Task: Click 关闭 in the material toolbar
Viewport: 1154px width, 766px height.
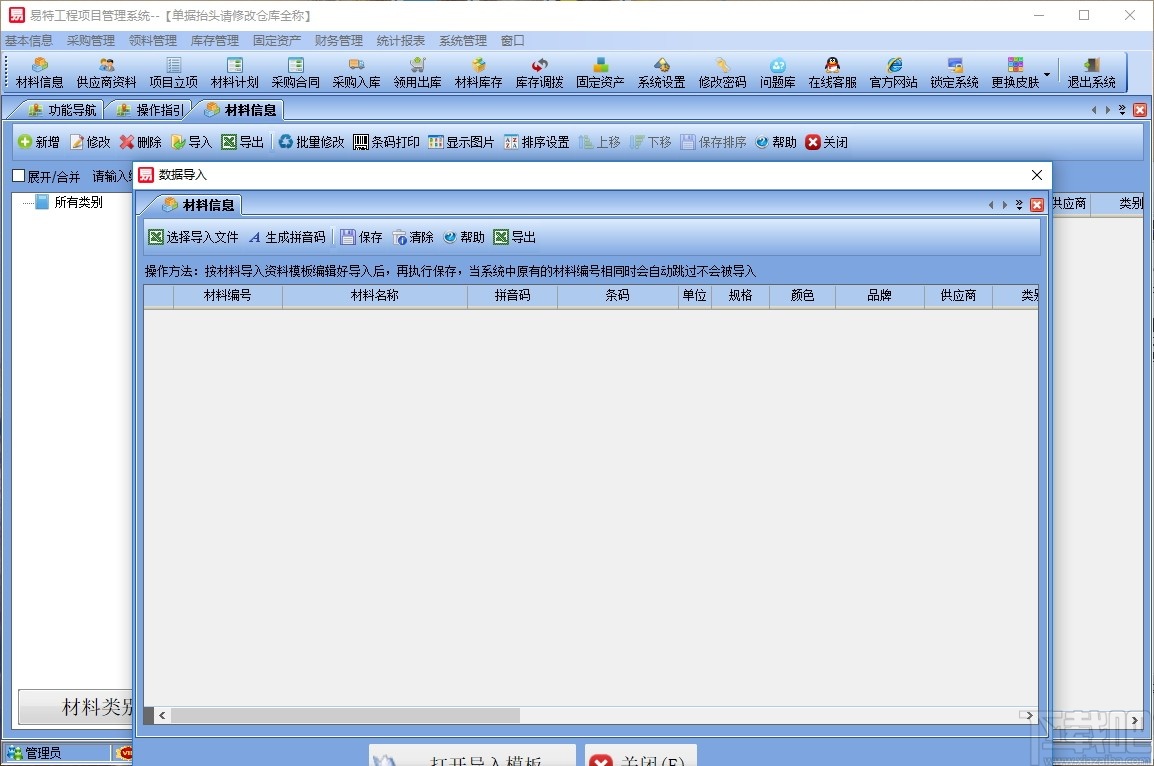Action: click(x=826, y=142)
